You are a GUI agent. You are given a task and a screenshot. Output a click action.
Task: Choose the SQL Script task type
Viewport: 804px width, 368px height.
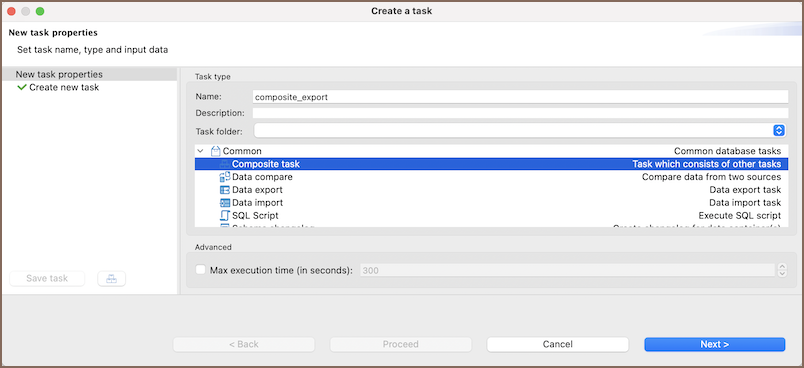(x=491, y=215)
